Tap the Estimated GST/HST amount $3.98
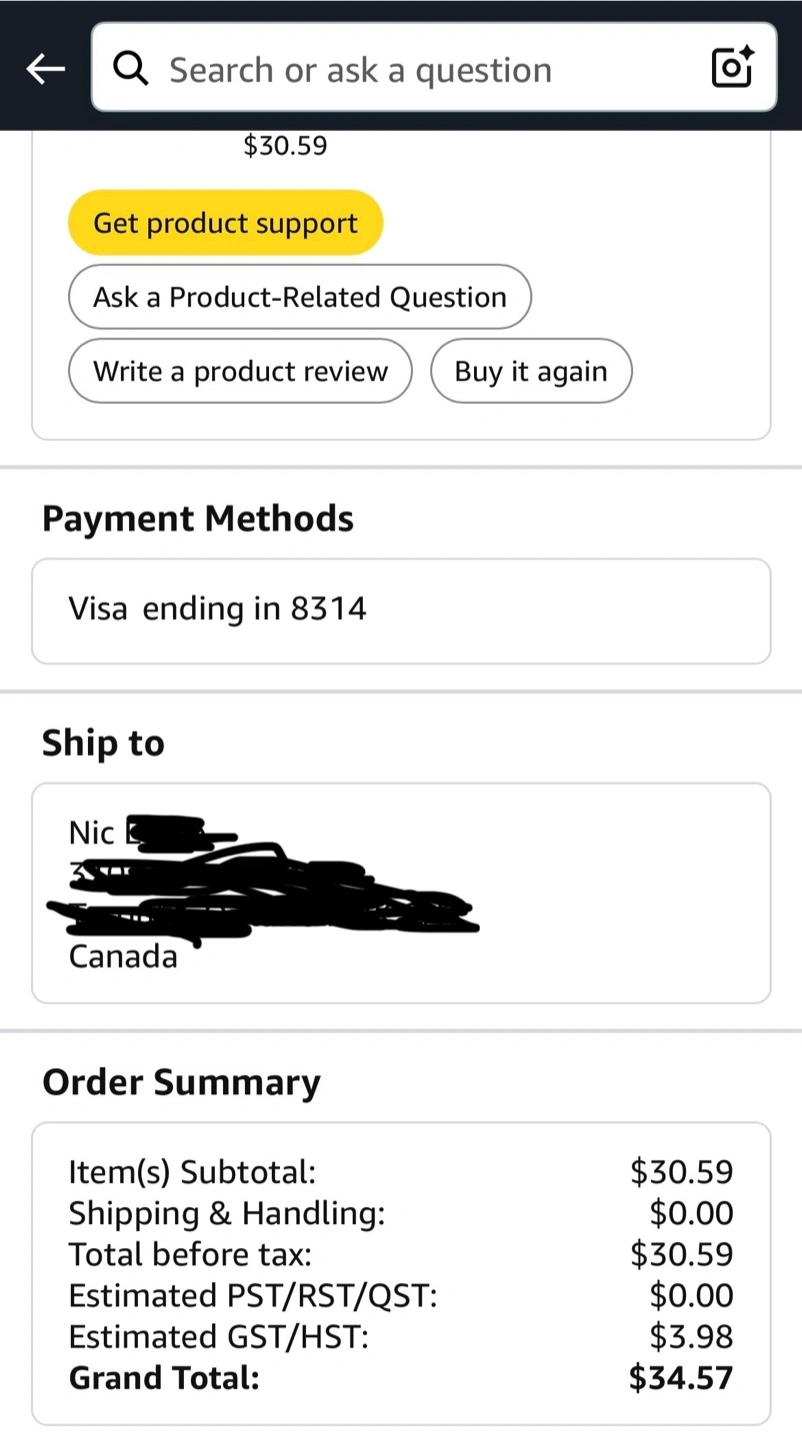 (x=691, y=1336)
